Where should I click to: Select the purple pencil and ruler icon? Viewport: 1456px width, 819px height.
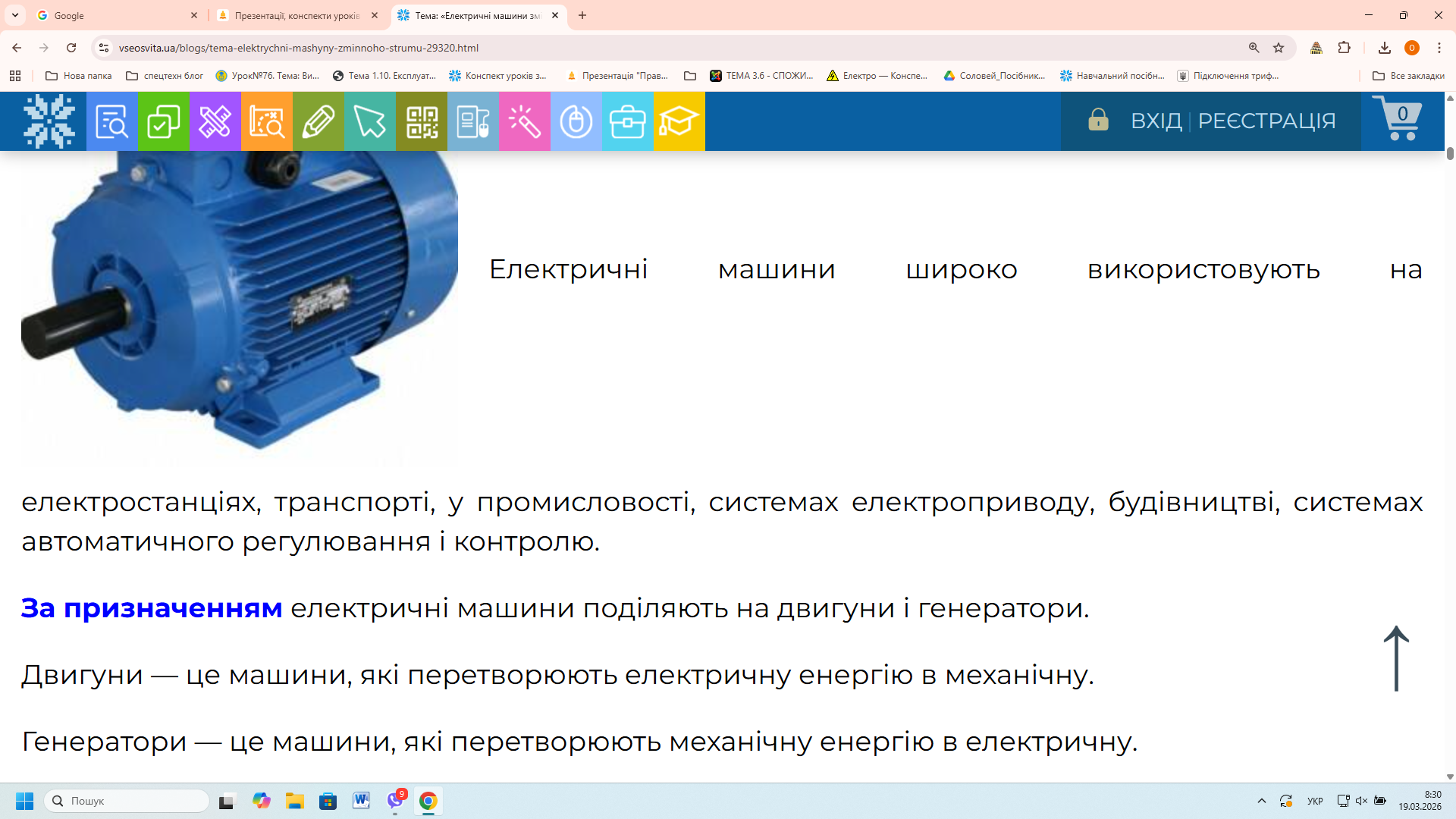215,121
